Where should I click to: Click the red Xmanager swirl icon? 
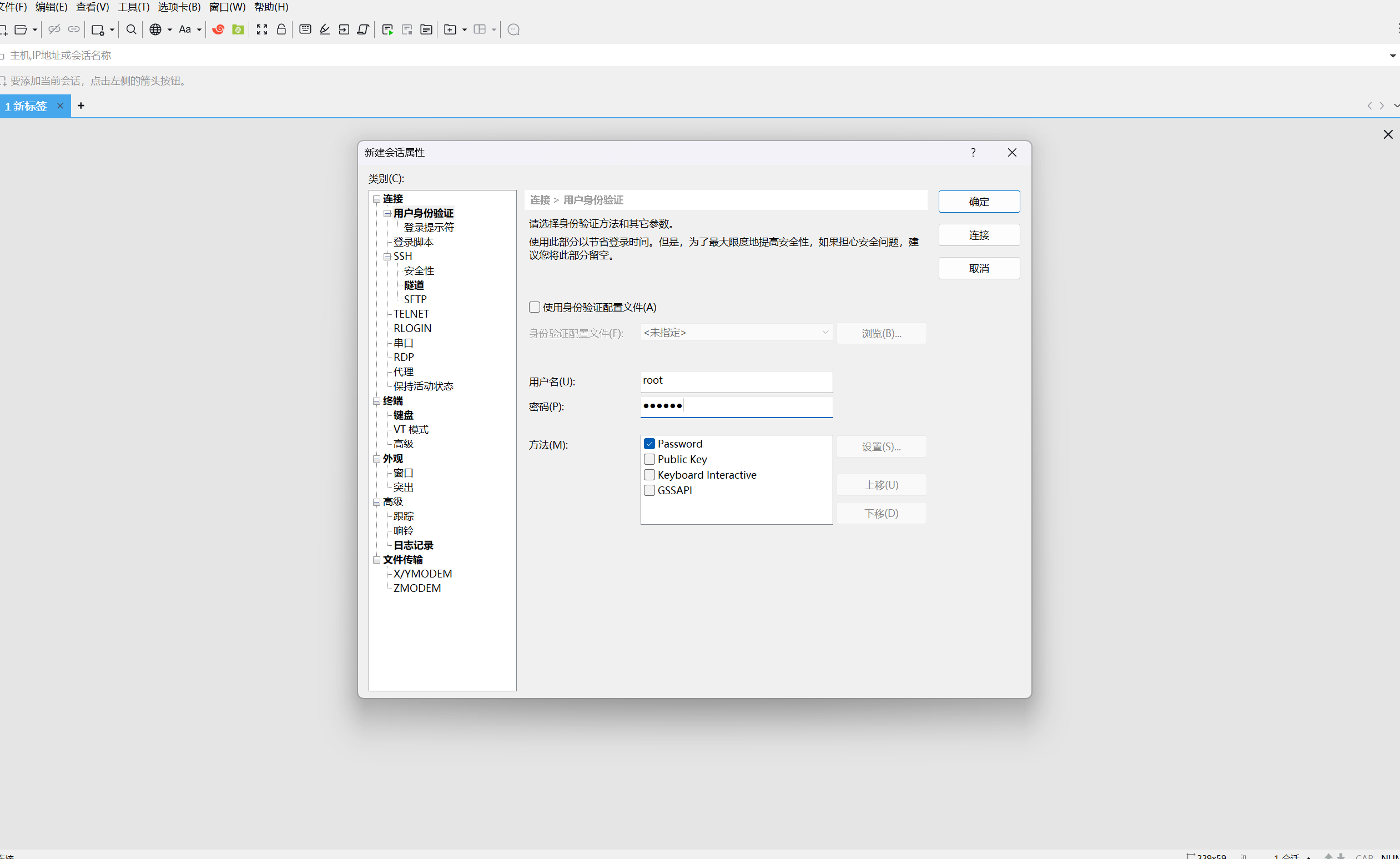pos(218,29)
